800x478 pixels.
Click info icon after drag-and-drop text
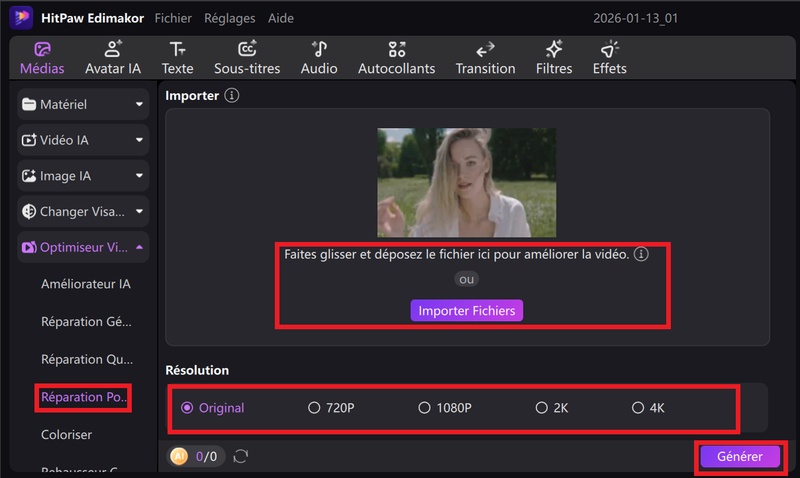tap(641, 254)
